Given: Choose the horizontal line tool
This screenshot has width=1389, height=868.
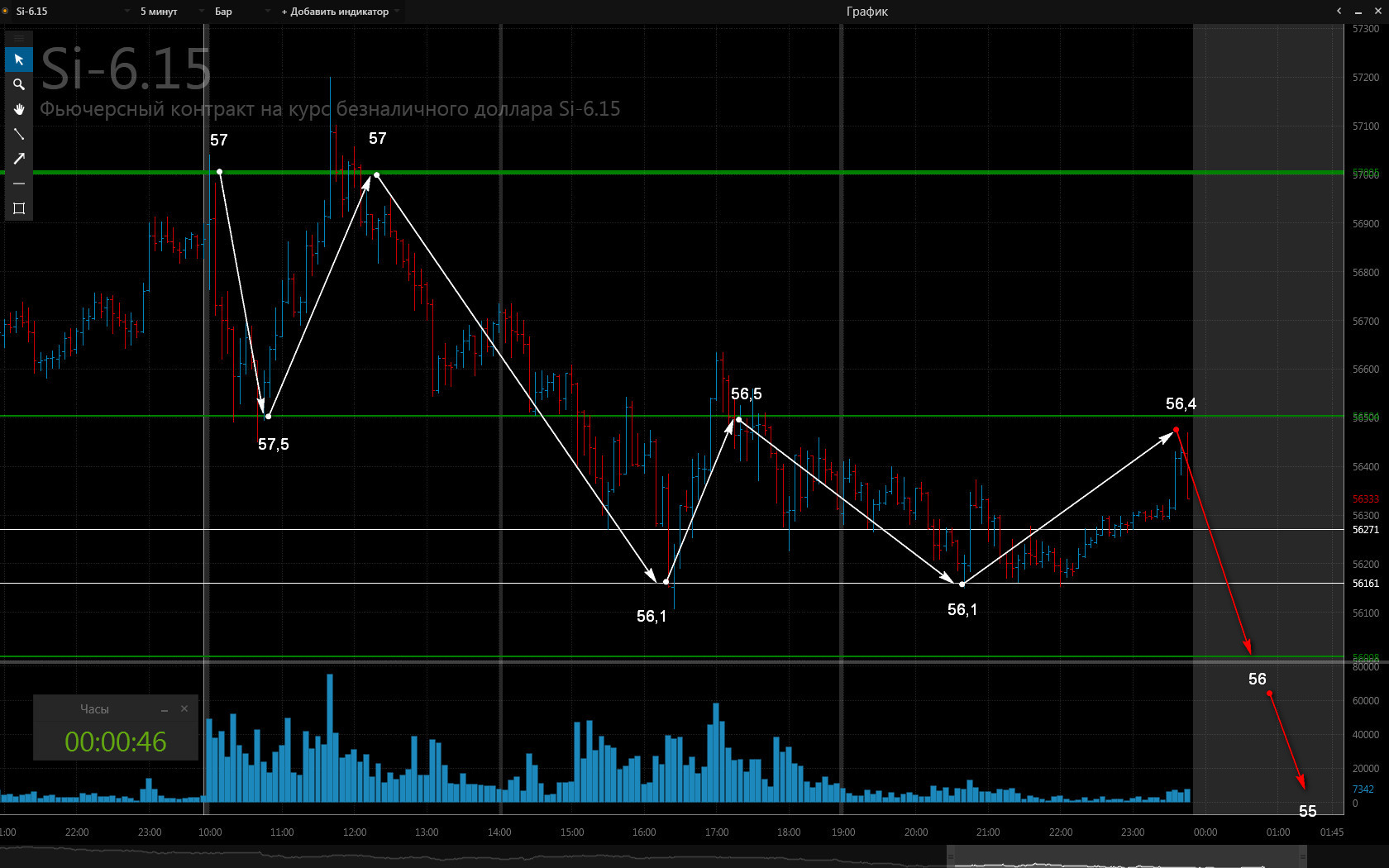Looking at the screenshot, I should point(19,184).
